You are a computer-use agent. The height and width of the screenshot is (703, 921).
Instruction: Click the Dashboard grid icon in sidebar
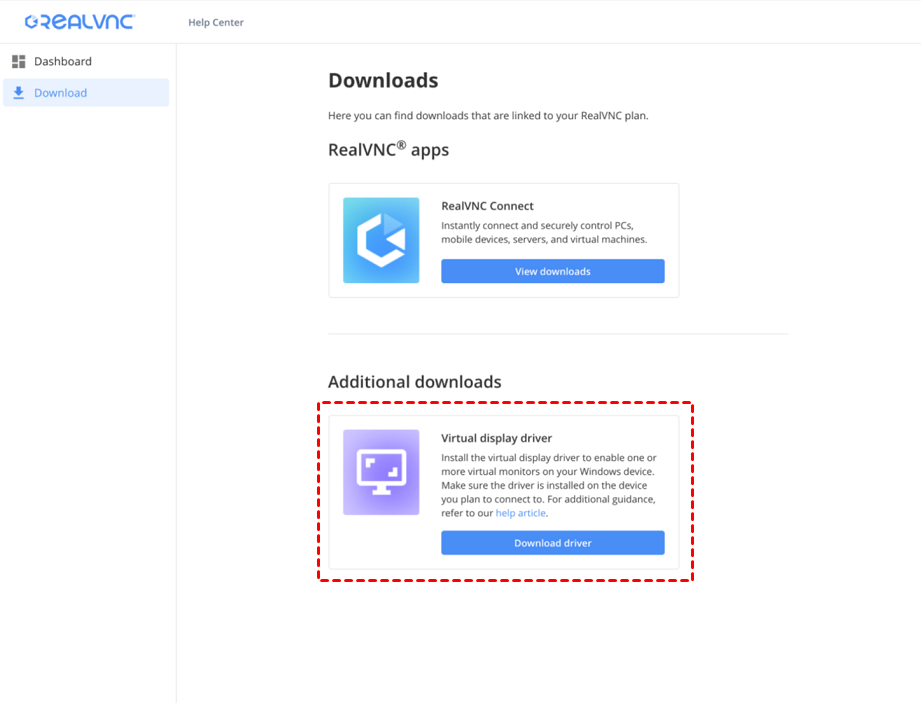point(19,61)
